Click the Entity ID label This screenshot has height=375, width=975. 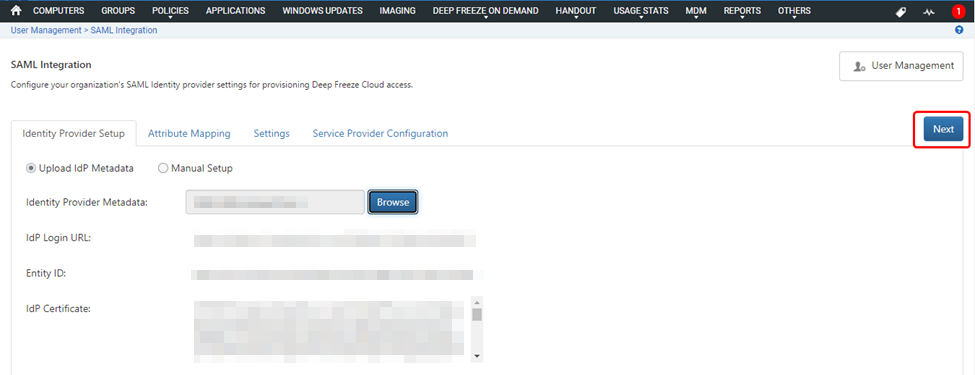click(x=46, y=273)
